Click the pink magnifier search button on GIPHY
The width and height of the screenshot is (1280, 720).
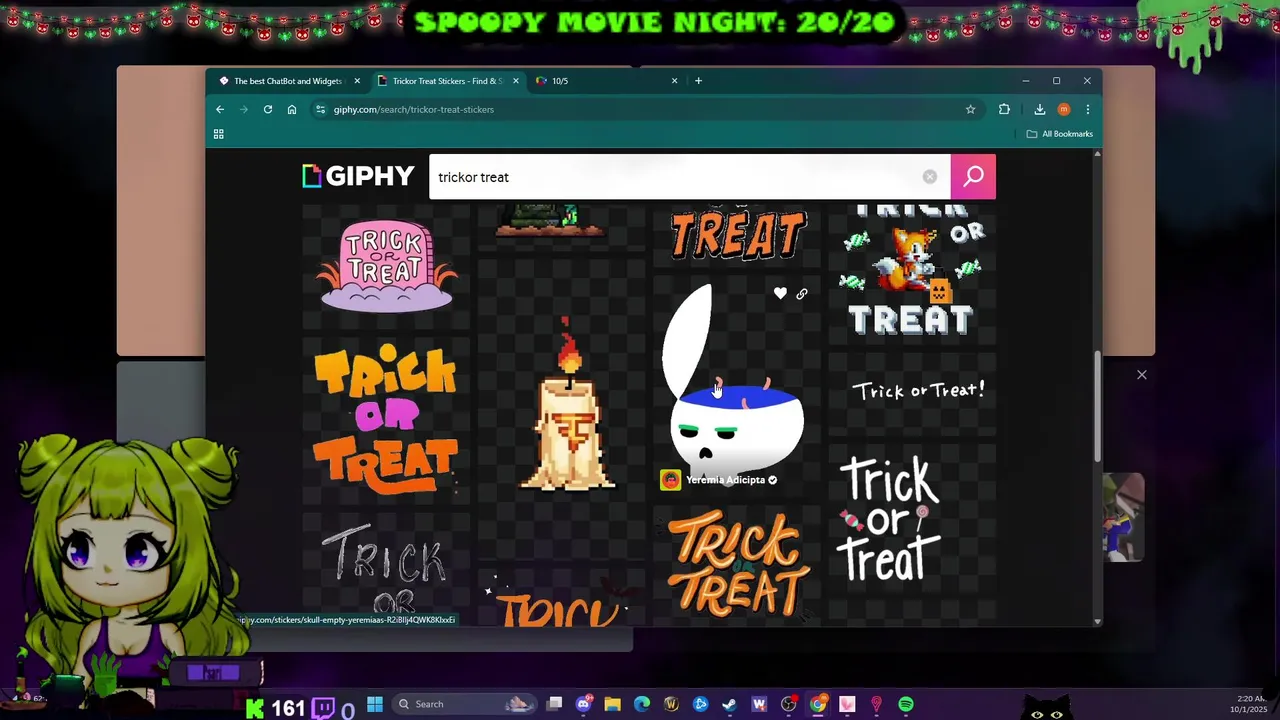(x=973, y=177)
